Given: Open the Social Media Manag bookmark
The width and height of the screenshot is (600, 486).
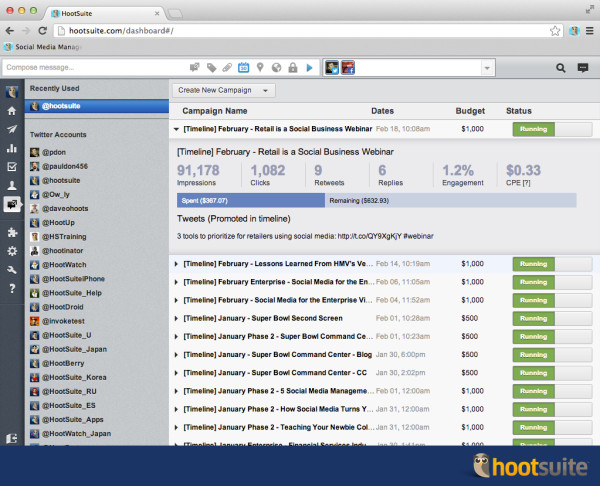Looking at the screenshot, I should point(42,47).
